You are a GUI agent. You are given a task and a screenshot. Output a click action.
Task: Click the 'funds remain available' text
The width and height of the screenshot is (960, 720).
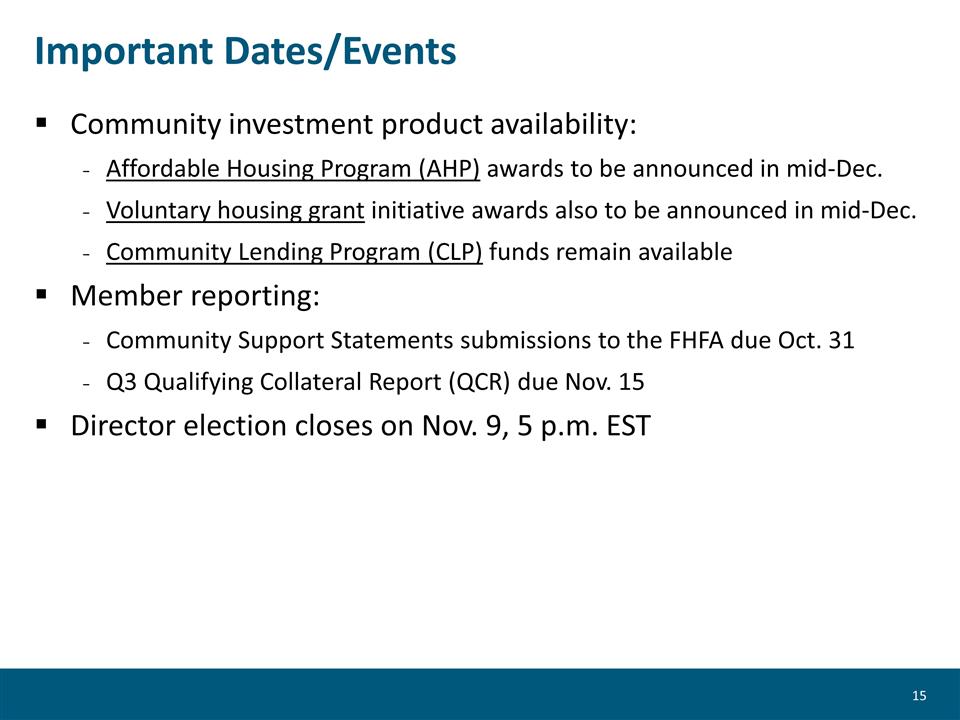(610, 252)
